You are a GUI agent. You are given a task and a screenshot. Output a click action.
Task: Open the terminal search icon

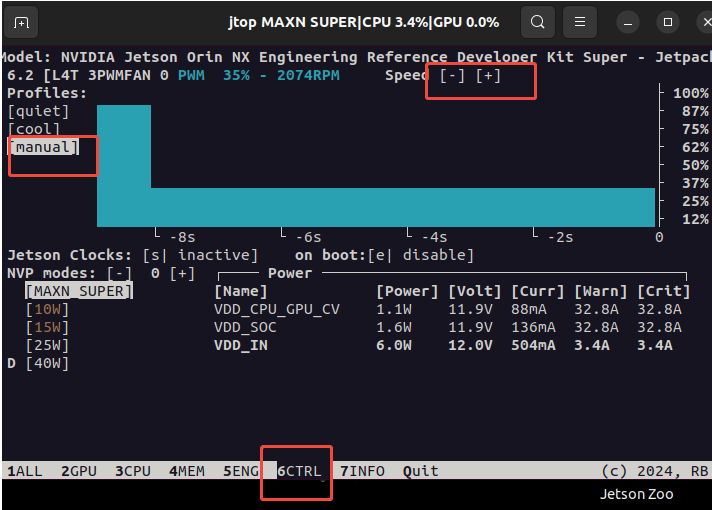tap(538, 22)
